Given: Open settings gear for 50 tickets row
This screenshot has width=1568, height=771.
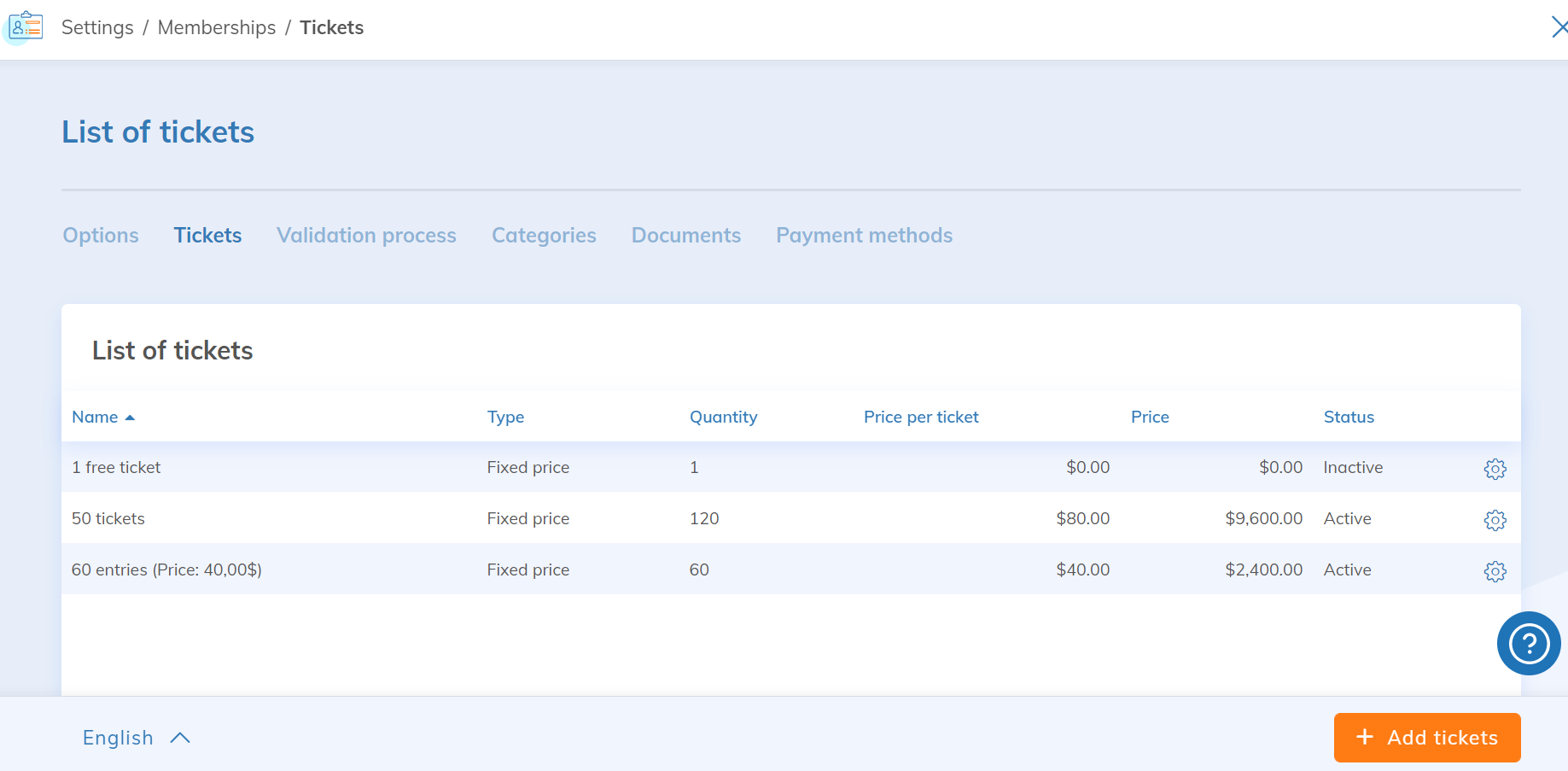Looking at the screenshot, I should 1495,520.
